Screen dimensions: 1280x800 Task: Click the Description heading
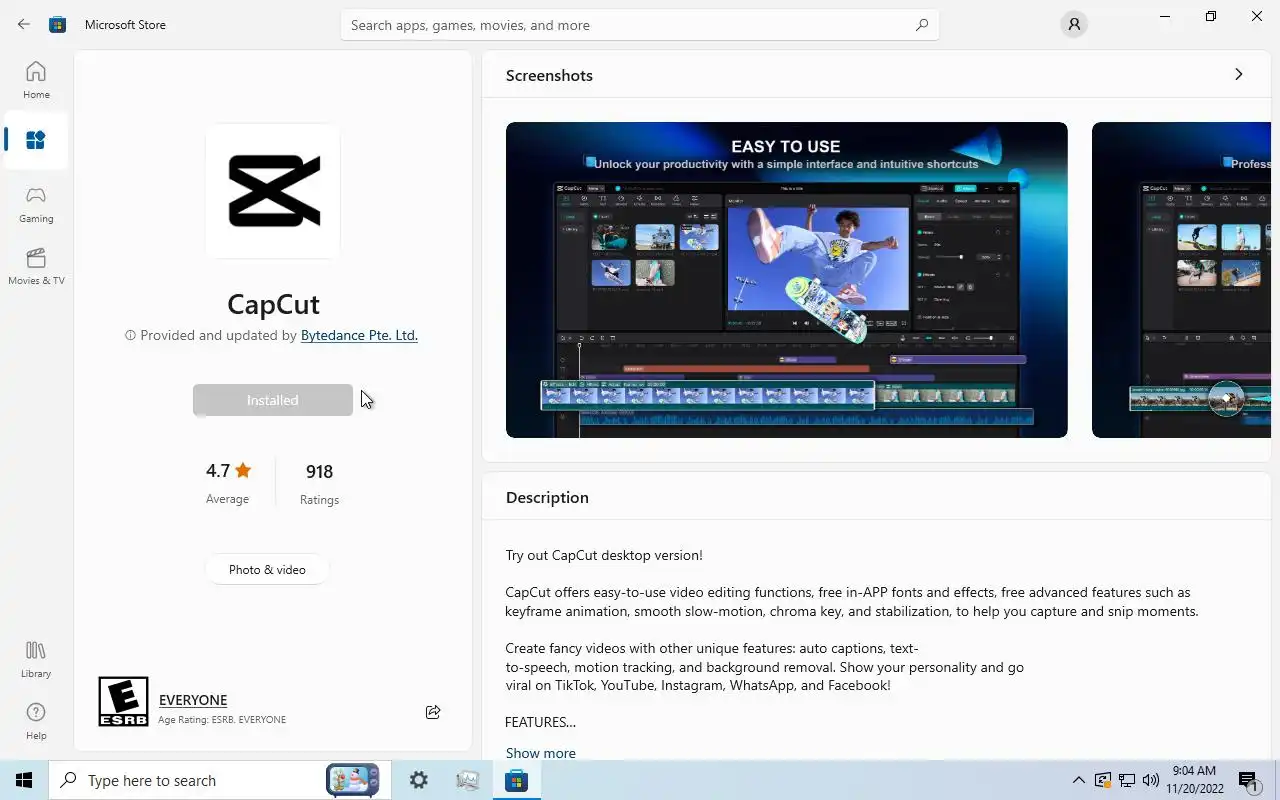click(x=547, y=497)
